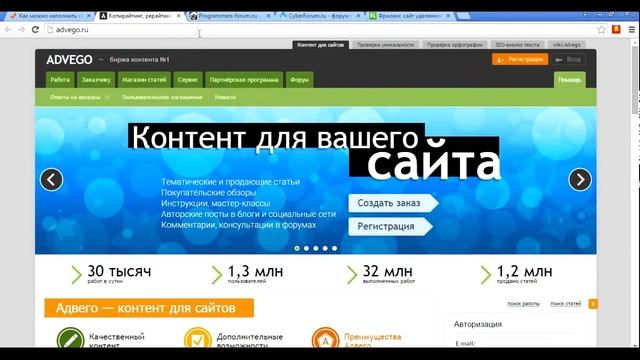This screenshot has width=640, height=360.
Task: Open the red extension icon in toolbar
Action: tap(616, 29)
